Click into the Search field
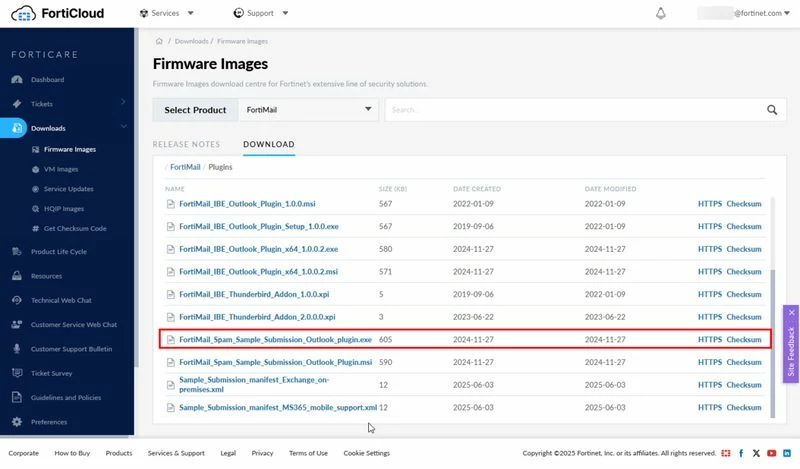 (575, 110)
